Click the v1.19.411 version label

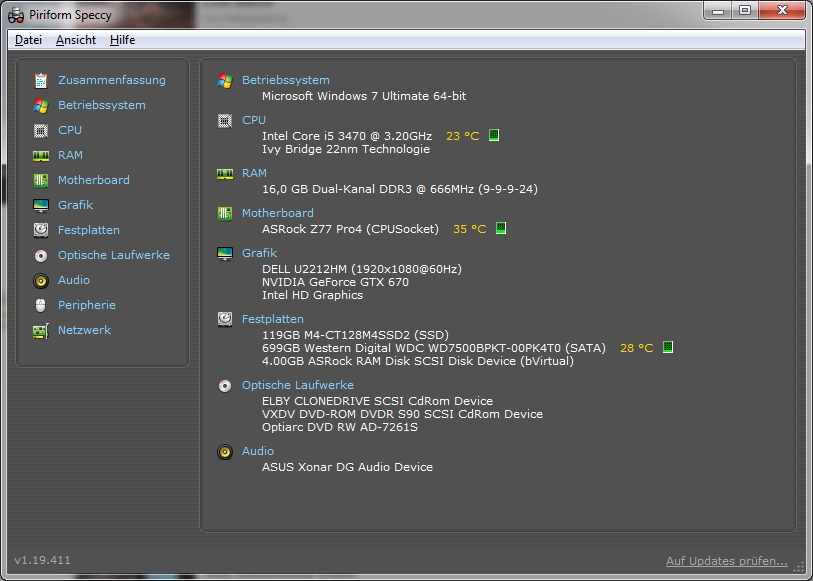coord(42,560)
